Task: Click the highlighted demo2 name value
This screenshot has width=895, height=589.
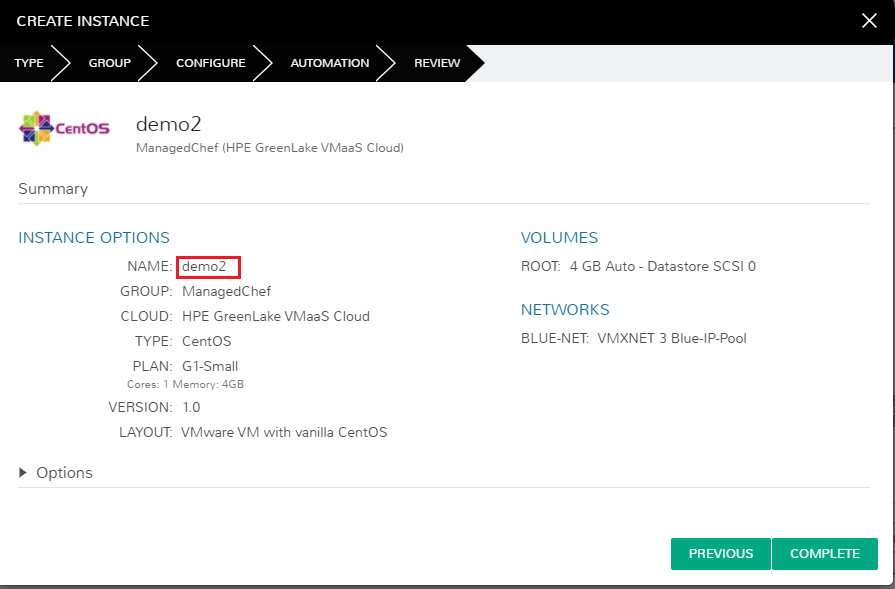Action: (204, 267)
